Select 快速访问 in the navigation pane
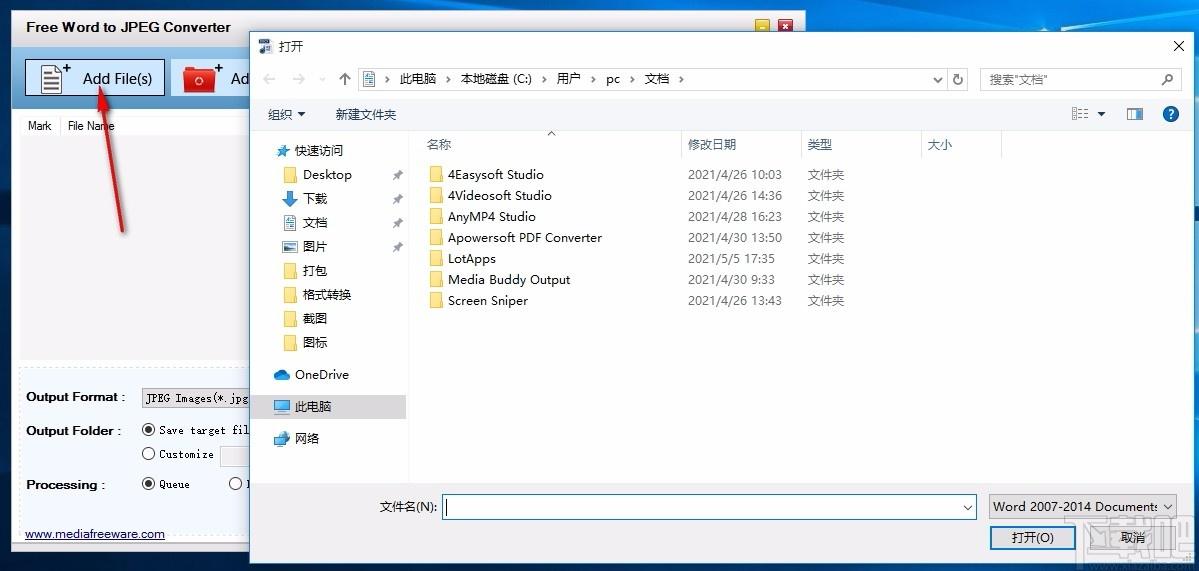Image resolution: width=1199 pixels, height=571 pixels. point(319,151)
